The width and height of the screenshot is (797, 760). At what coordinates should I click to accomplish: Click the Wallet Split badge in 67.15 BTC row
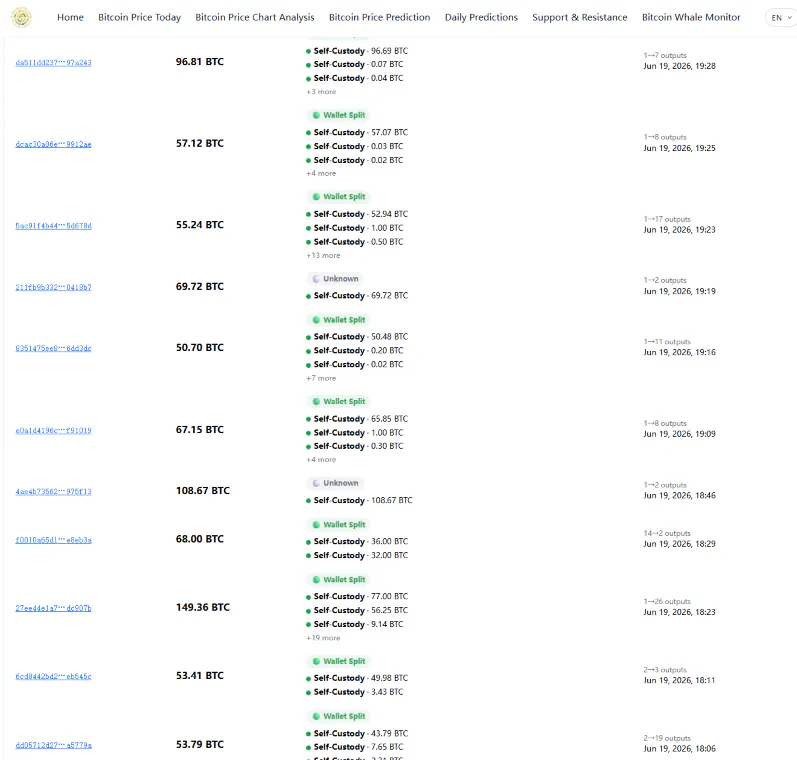pos(338,401)
